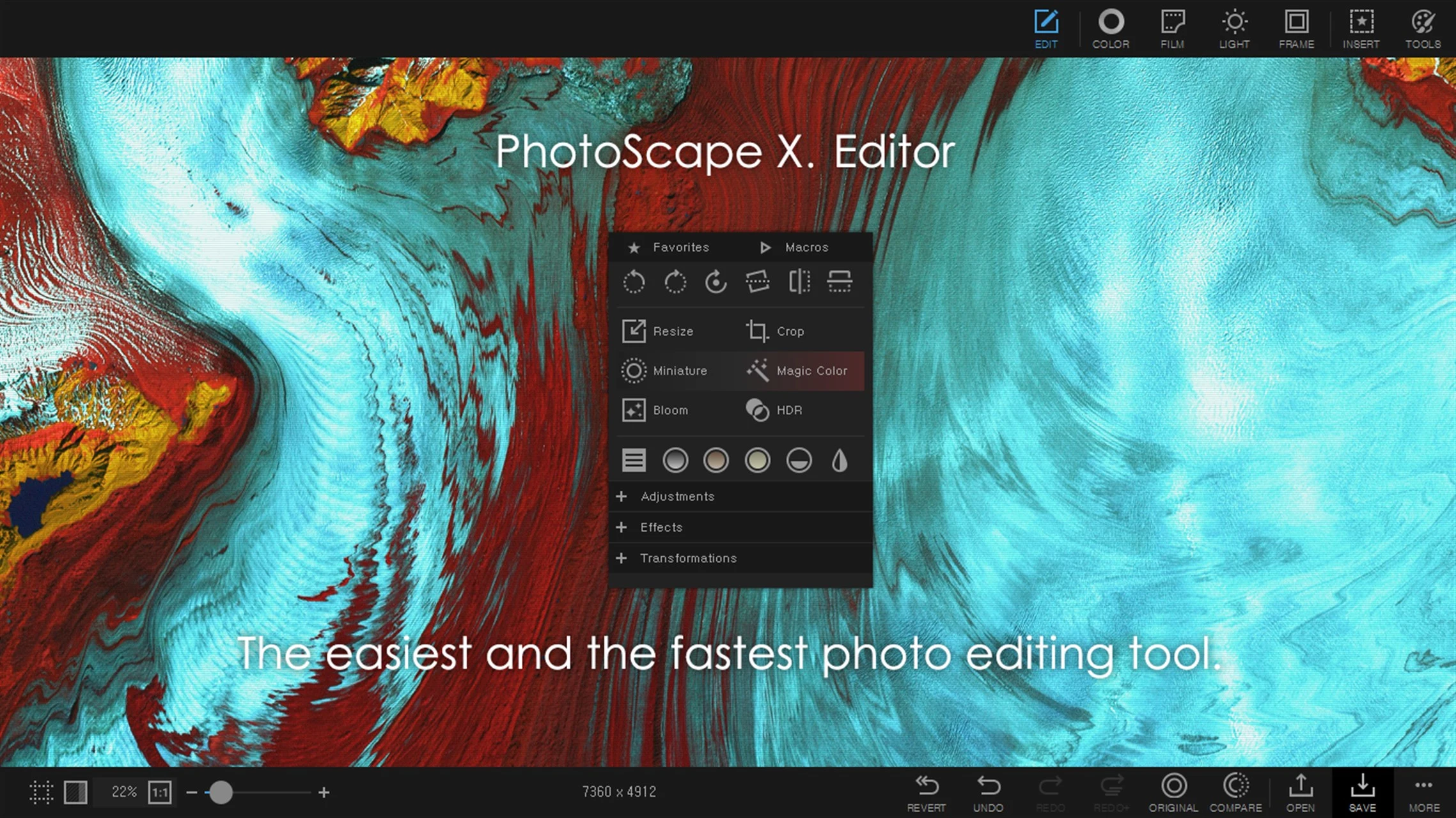Select the Miniature effect
1456x818 pixels.
point(680,371)
